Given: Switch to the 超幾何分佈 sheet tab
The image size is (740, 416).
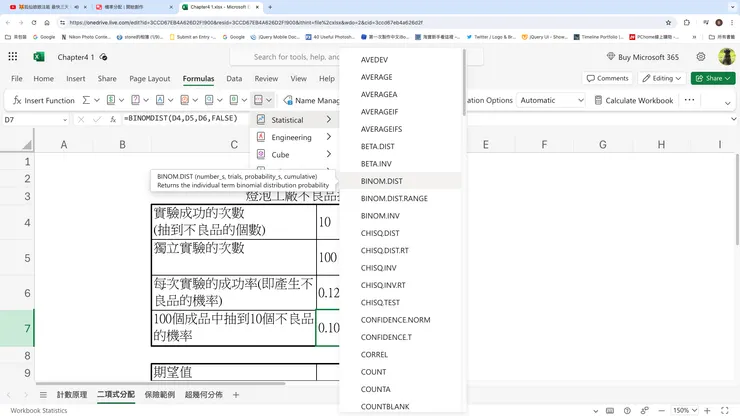Looking at the screenshot, I should 203,395.
